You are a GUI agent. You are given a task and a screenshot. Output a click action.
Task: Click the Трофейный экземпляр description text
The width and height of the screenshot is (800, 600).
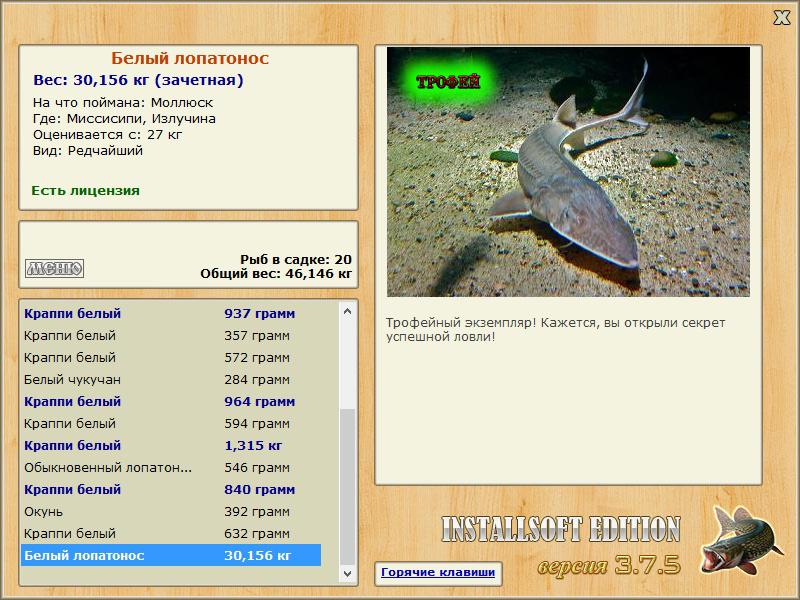click(555, 330)
